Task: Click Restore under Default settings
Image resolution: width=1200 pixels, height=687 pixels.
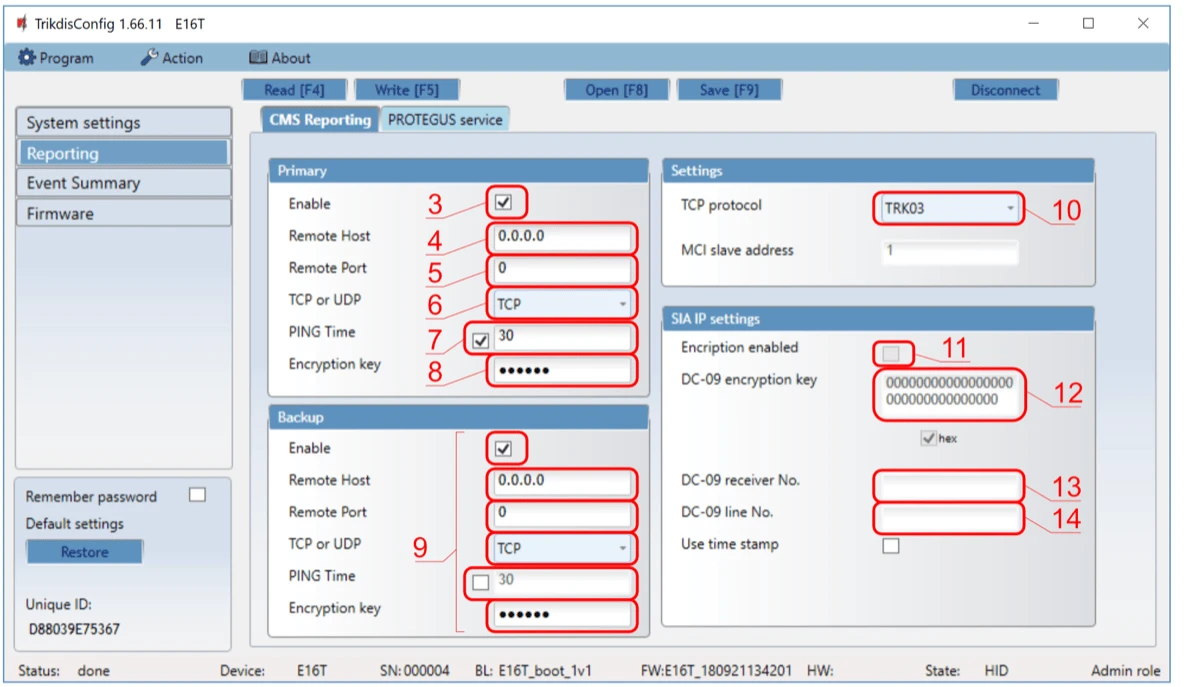Action: pos(84,551)
